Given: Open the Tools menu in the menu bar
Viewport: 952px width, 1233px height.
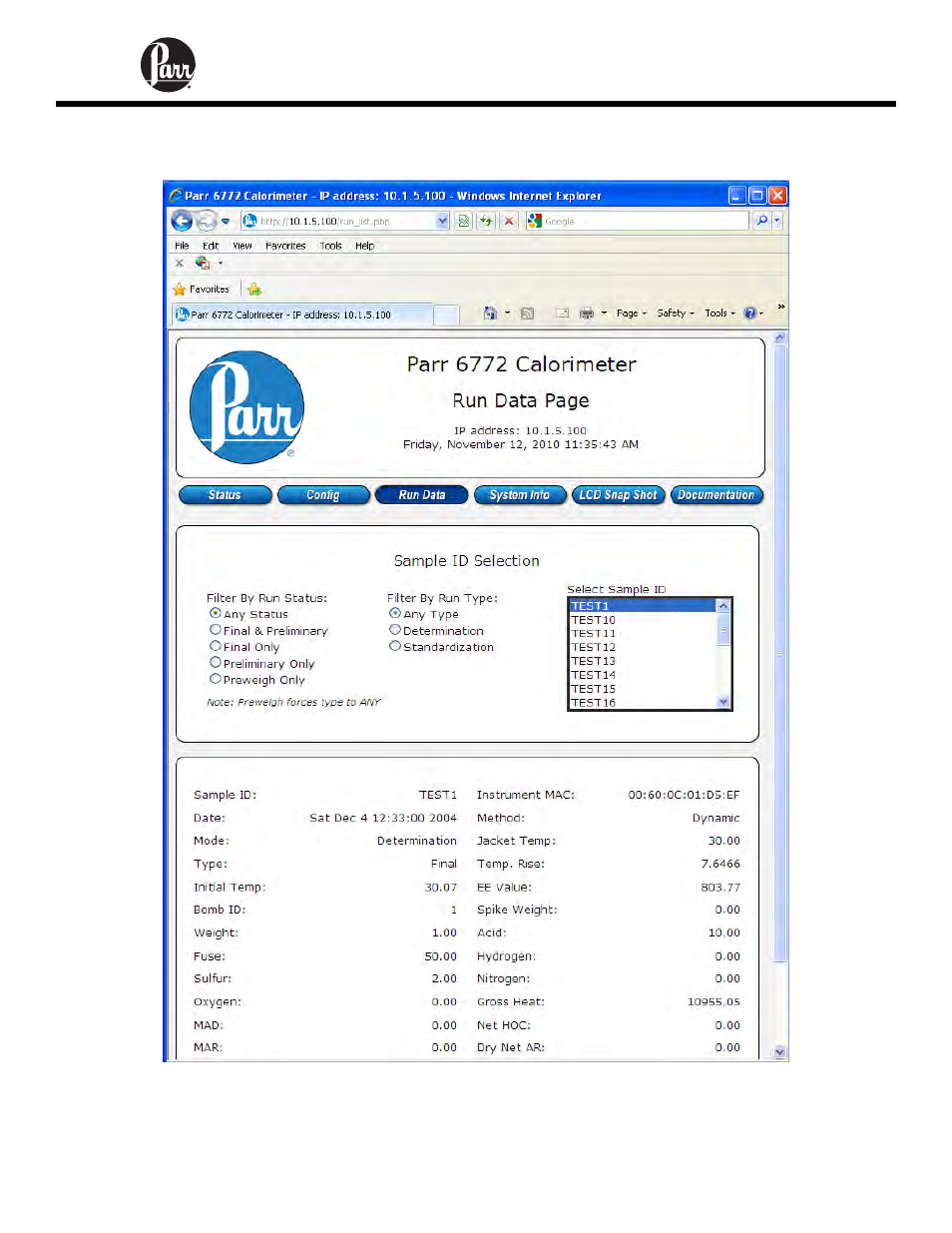Looking at the screenshot, I should coord(330,246).
